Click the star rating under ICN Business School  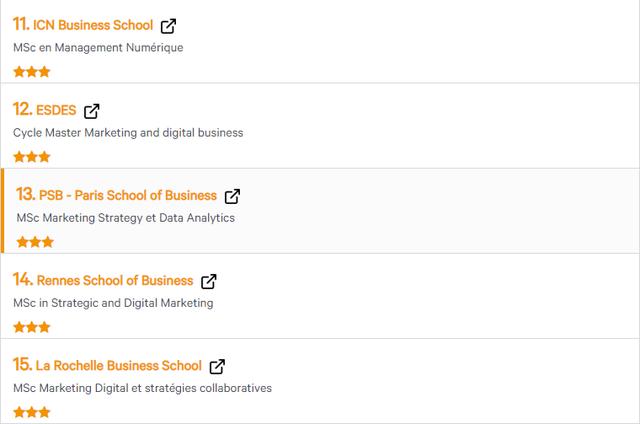click(31, 72)
